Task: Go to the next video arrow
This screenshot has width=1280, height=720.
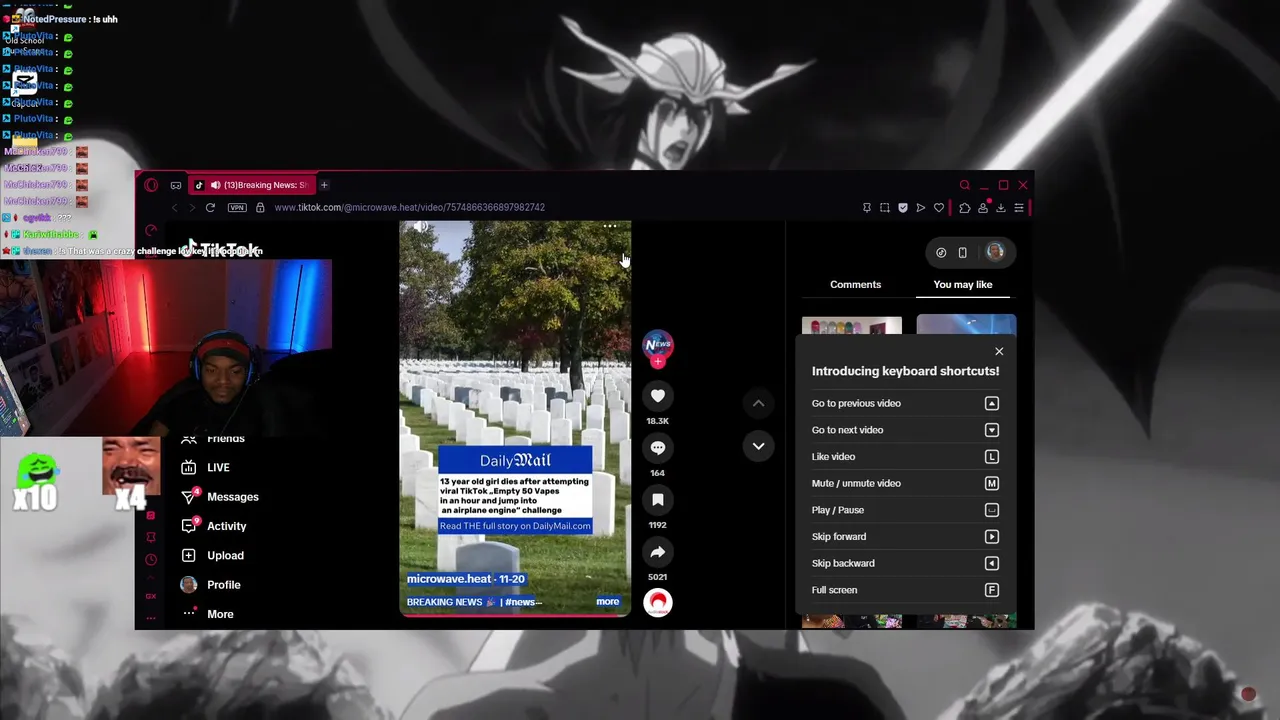Action: [x=758, y=446]
